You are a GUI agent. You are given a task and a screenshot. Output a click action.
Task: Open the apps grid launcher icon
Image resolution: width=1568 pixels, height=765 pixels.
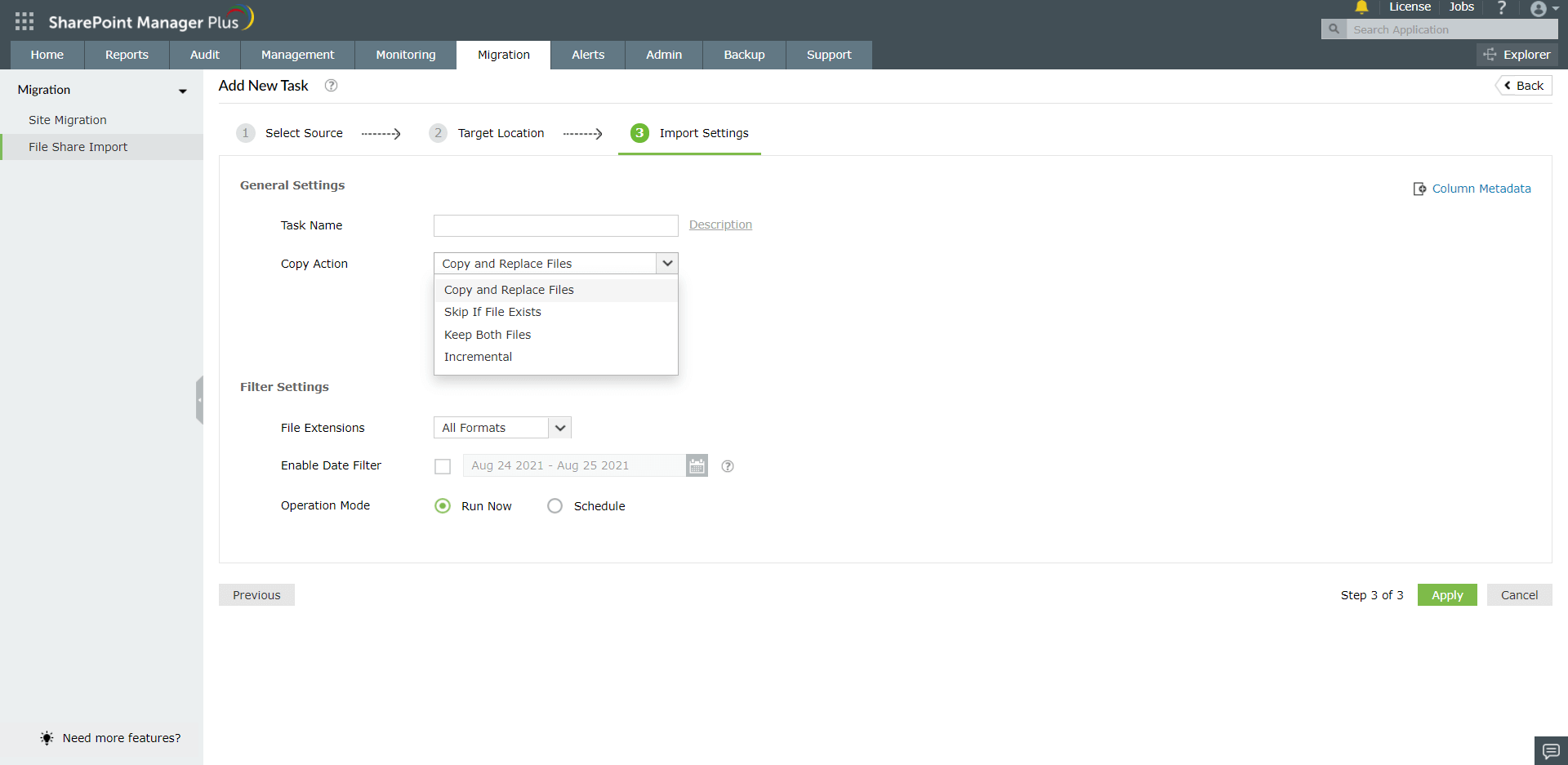tap(24, 21)
